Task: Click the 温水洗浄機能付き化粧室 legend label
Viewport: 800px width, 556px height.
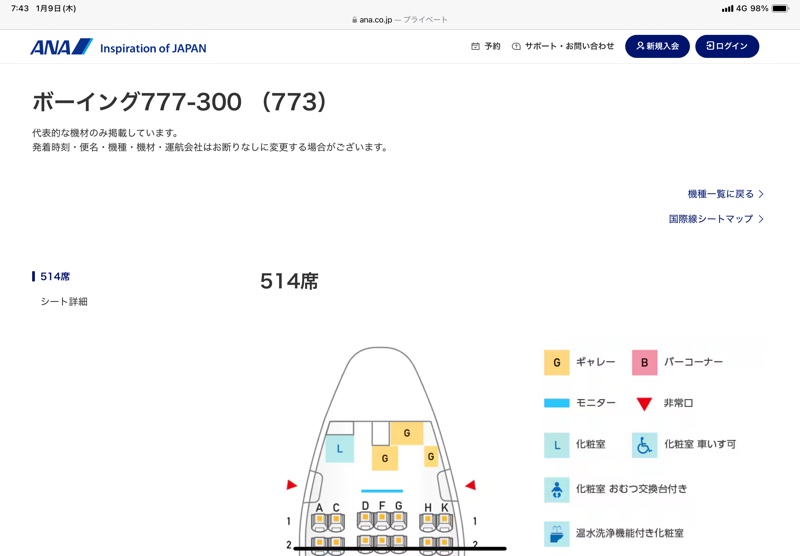Action: [x=630, y=533]
